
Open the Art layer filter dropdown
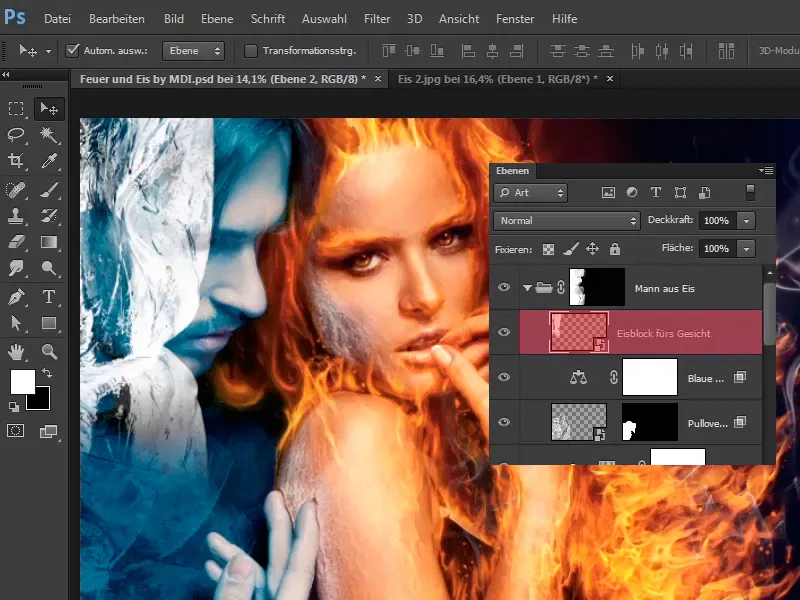531,193
